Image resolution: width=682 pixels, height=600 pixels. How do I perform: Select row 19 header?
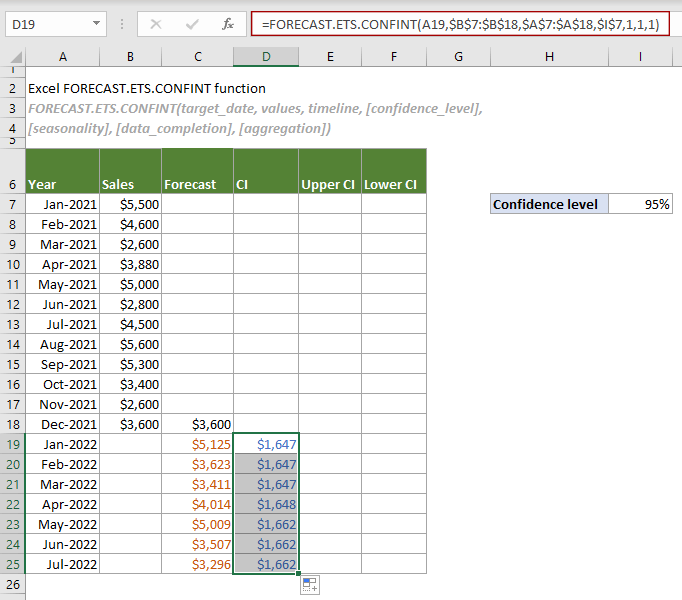click(x=12, y=443)
